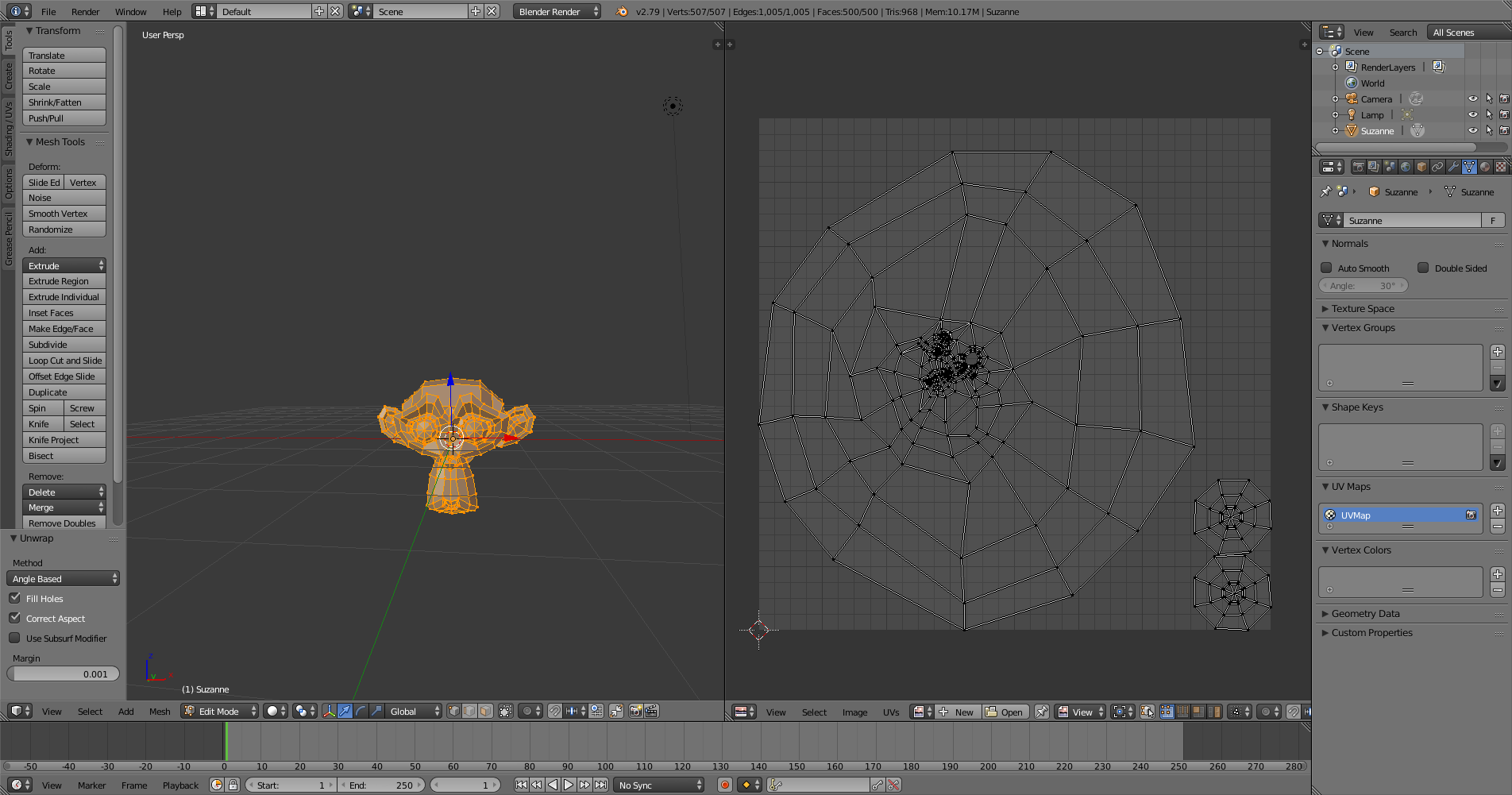Open the Edit Mode selector dropdown
The height and width of the screenshot is (795, 1512).
pyautogui.click(x=220, y=711)
